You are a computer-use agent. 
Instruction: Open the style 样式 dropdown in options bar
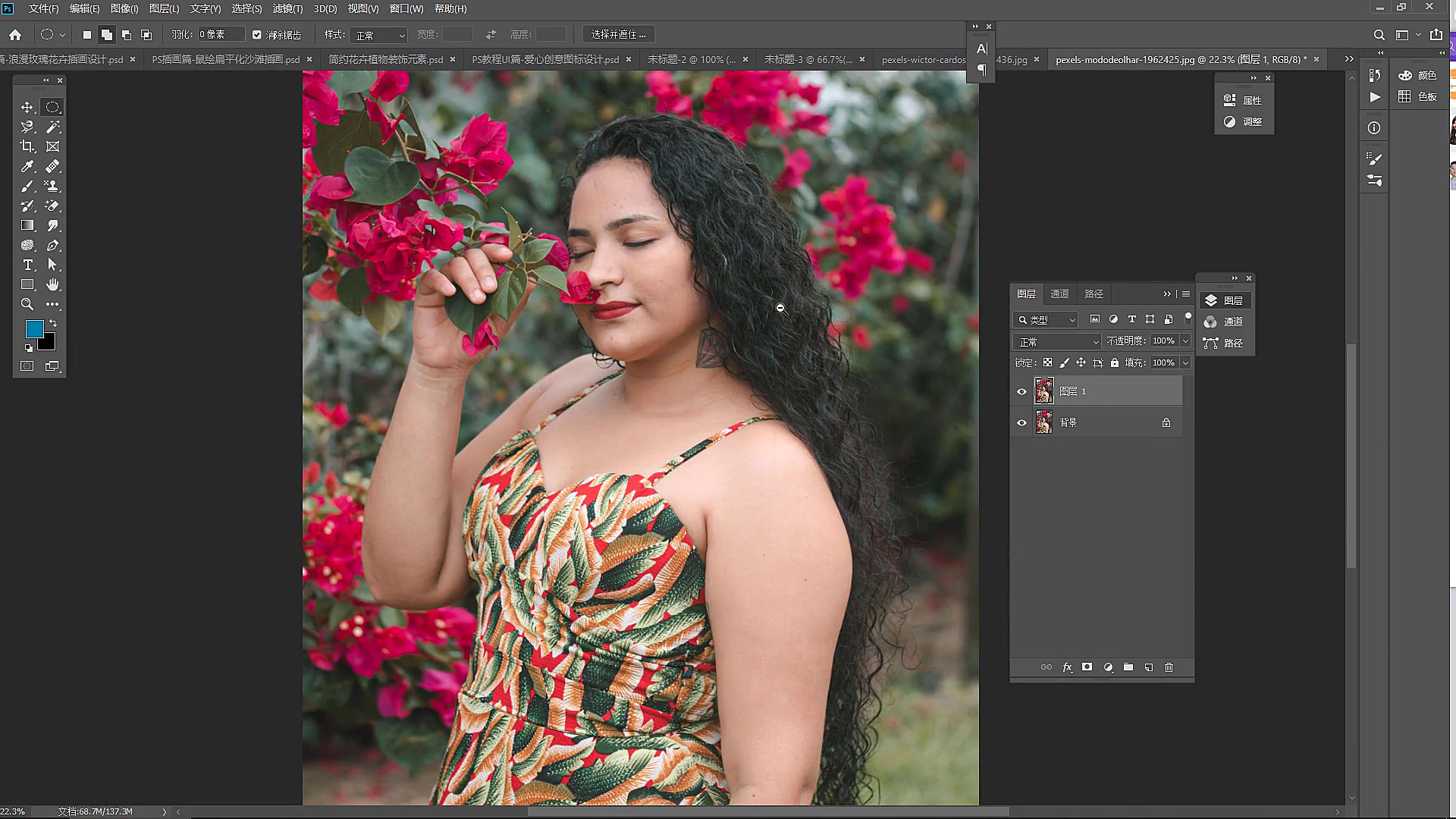379,35
